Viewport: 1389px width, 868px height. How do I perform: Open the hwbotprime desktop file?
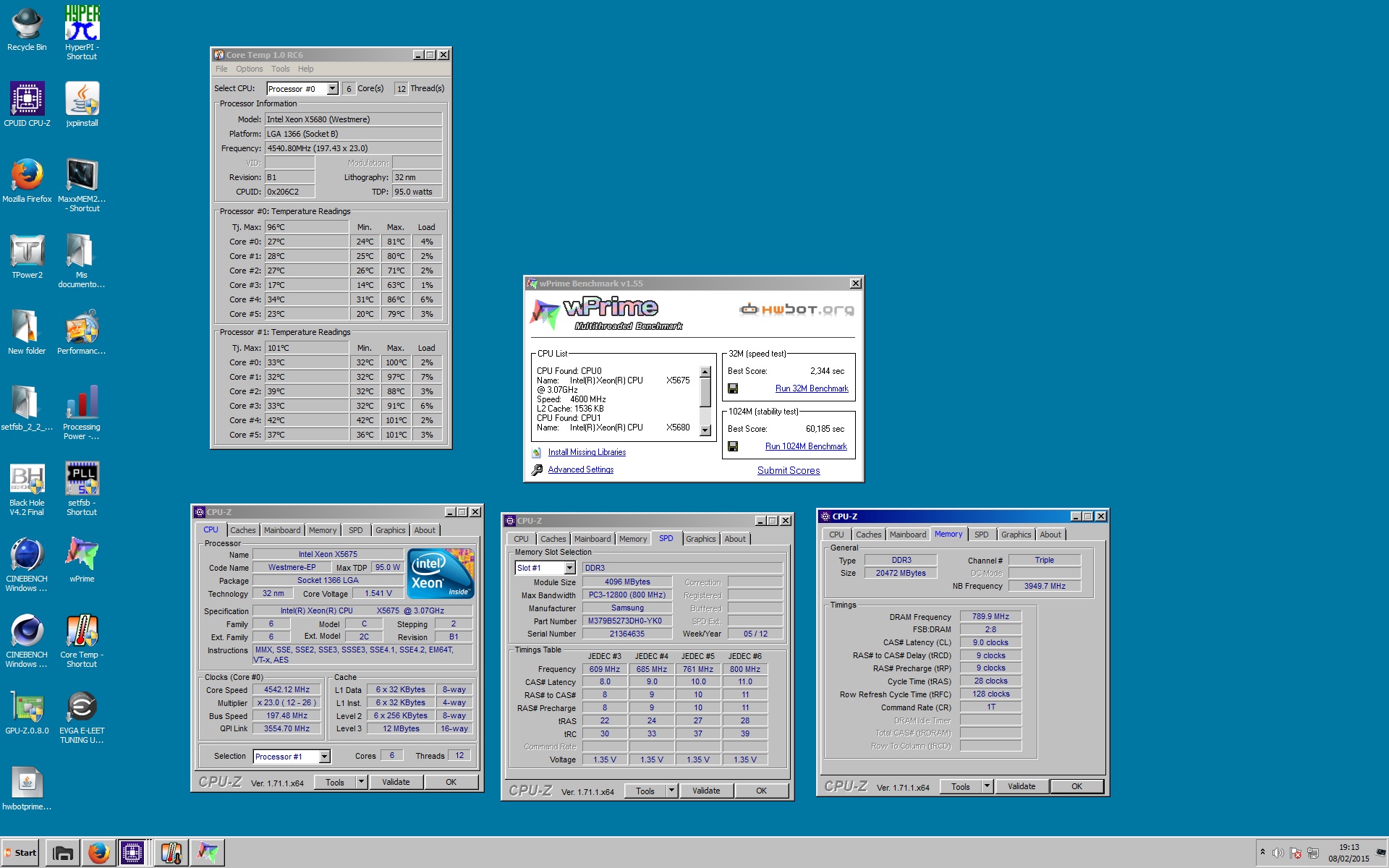tap(27, 788)
